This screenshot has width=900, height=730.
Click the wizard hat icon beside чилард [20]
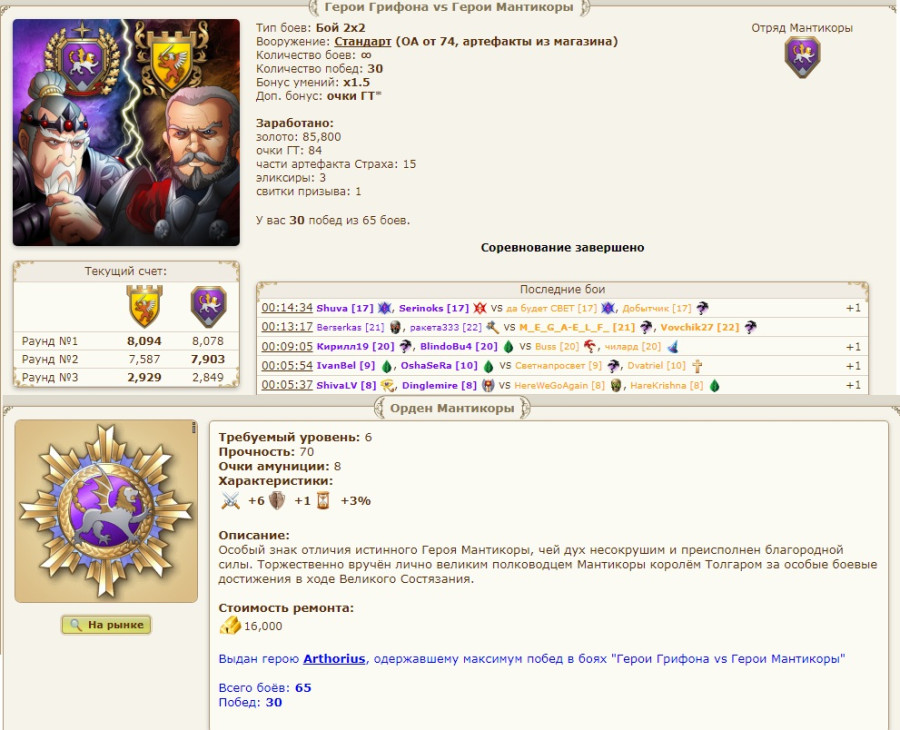(673, 347)
